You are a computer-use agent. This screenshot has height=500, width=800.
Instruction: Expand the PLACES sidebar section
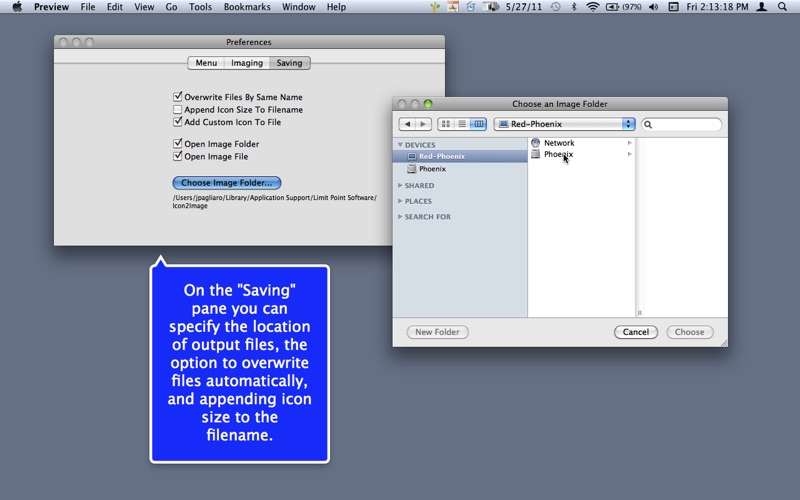pyautogui.click(x=400, y=201)
